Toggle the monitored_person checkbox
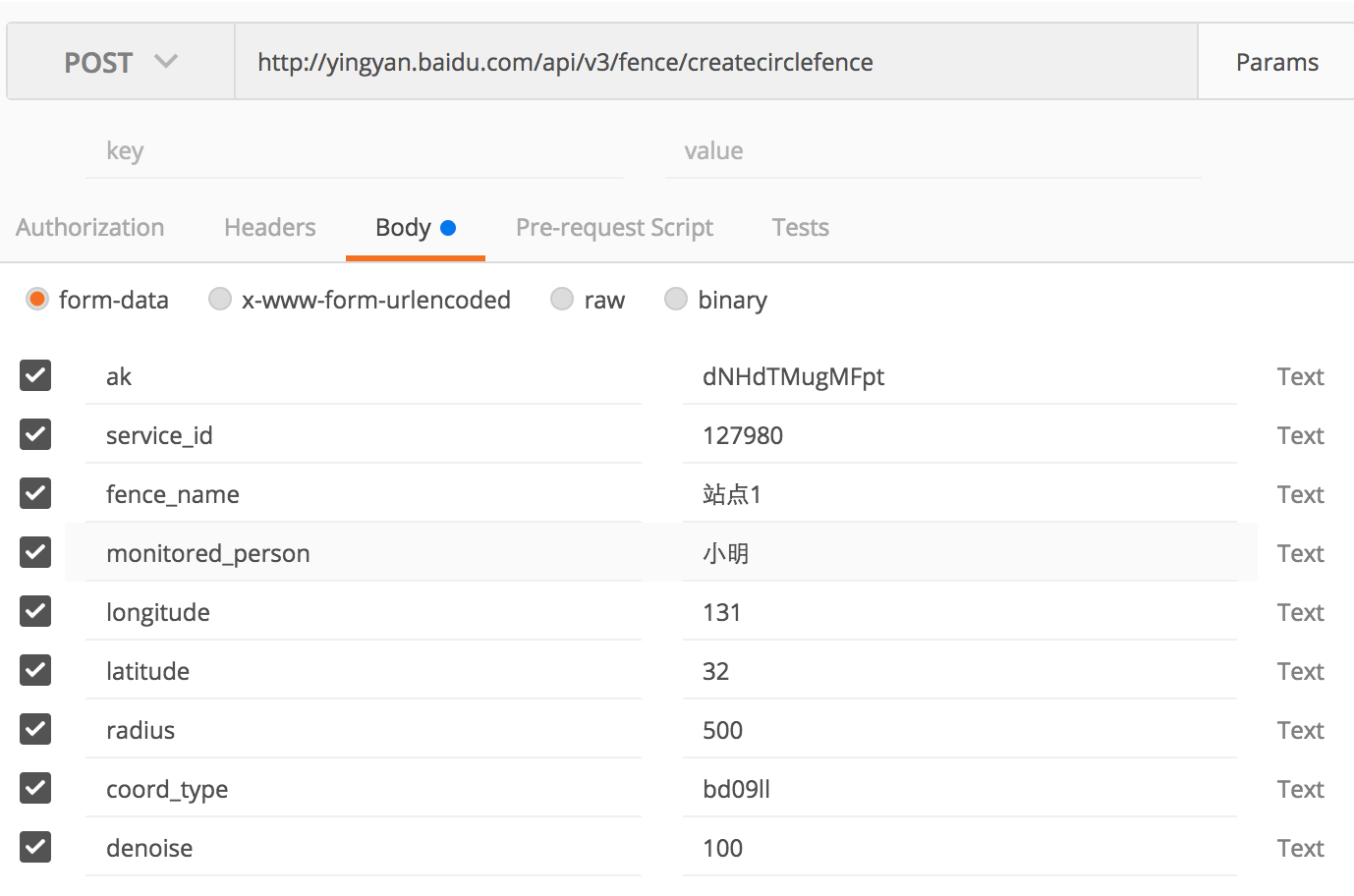This screenshot has height=896, width=1354. 35,552
